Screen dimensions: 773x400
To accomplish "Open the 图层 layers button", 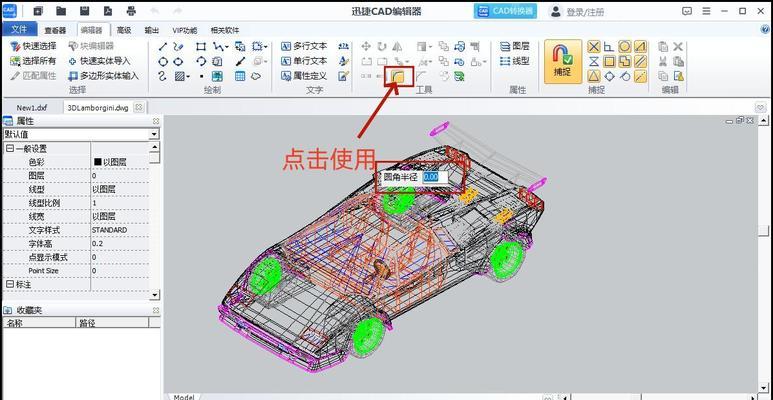I will [x=514, y=46].
